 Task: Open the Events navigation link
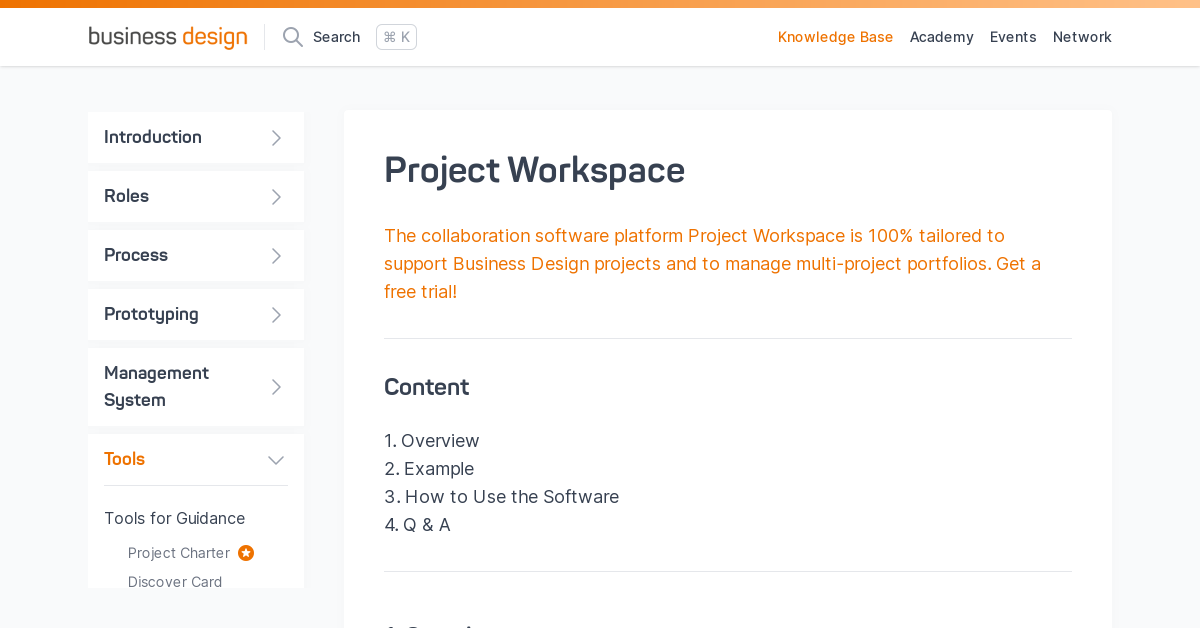1013,37
